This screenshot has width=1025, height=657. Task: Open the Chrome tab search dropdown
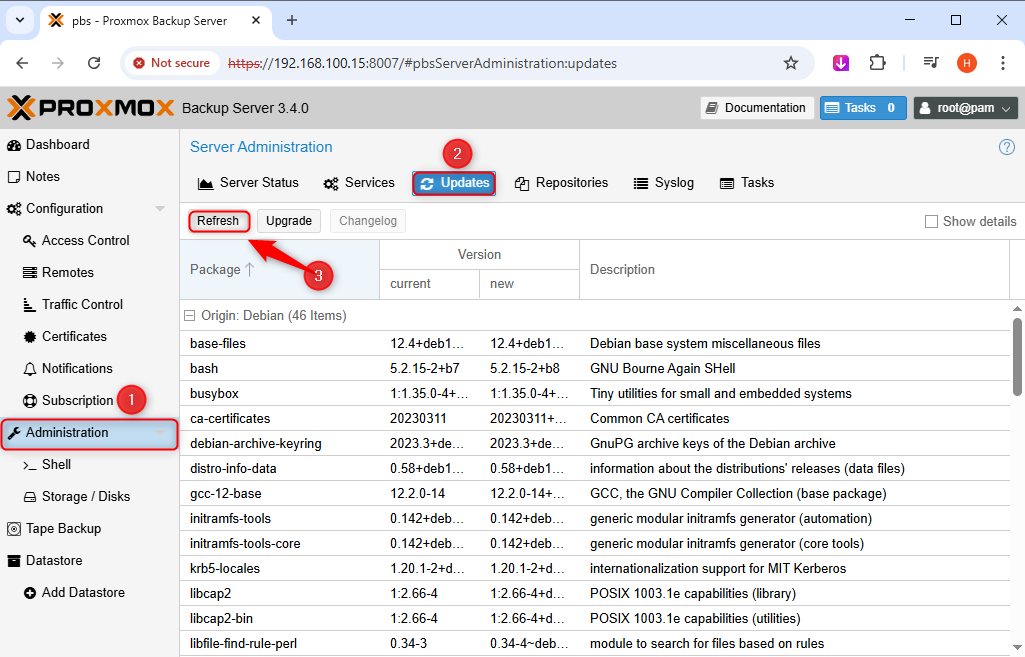[20, 20]
